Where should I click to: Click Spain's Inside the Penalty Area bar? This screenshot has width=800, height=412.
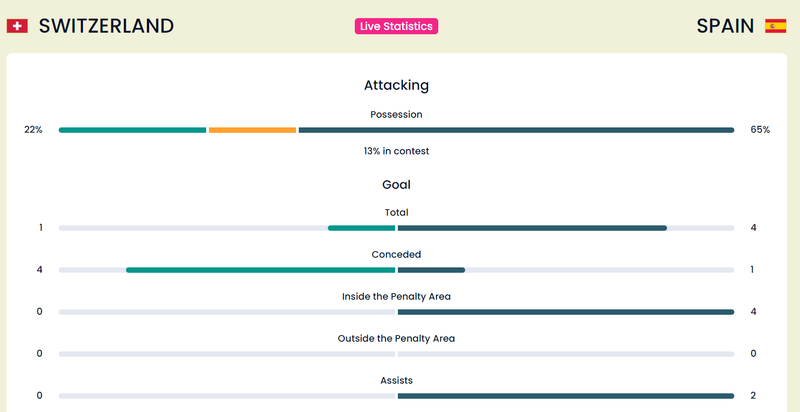(x=566, y=312)
